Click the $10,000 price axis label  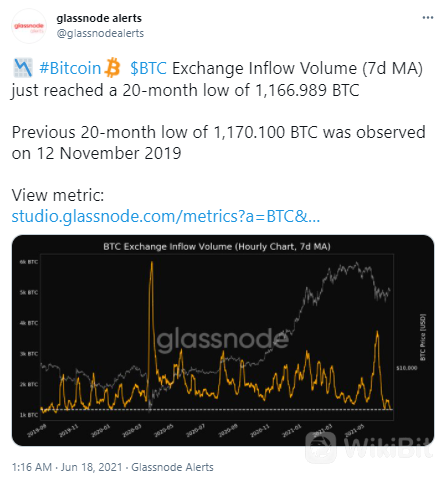point(407,368)
